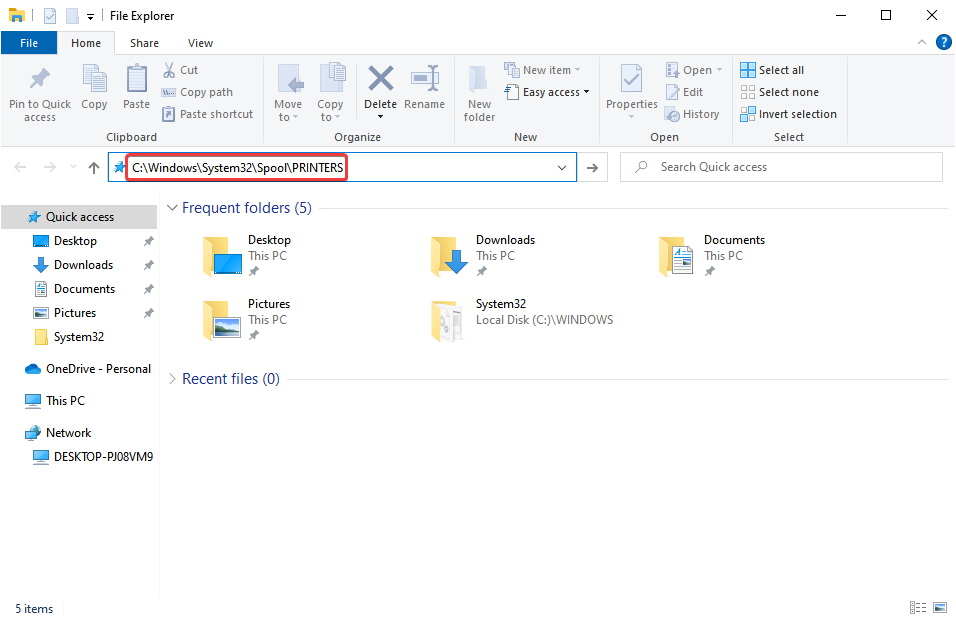
Task: Click Pin to Quick access icon
Action: point(40,79)
